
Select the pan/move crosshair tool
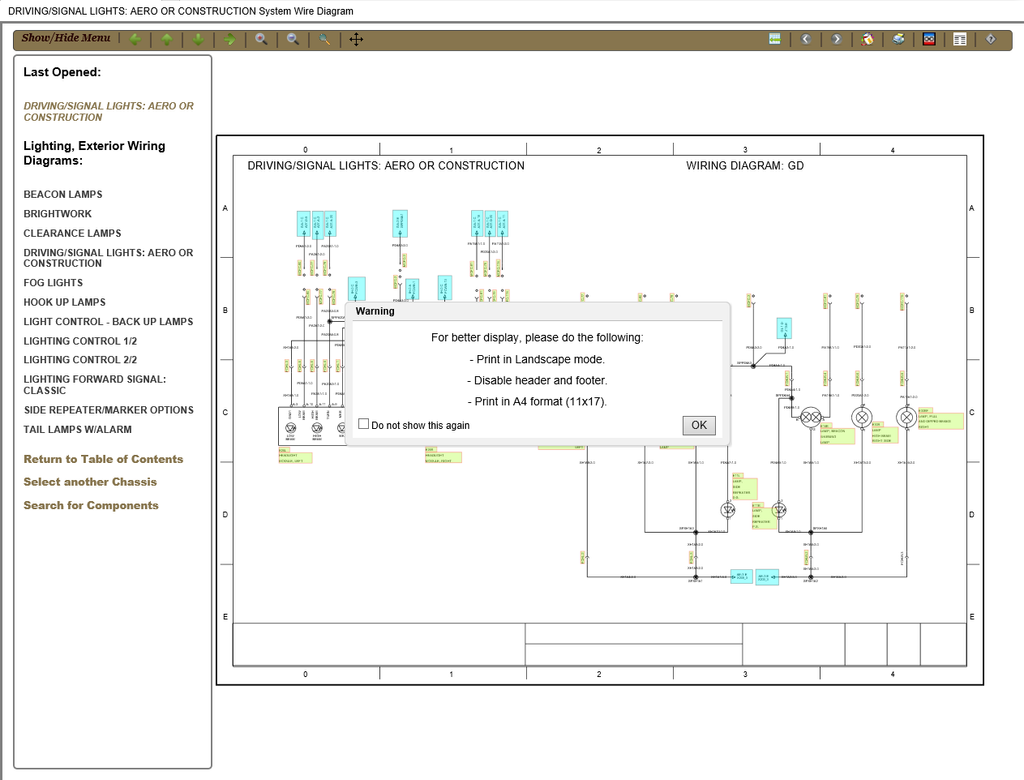(x=356, y=39)
